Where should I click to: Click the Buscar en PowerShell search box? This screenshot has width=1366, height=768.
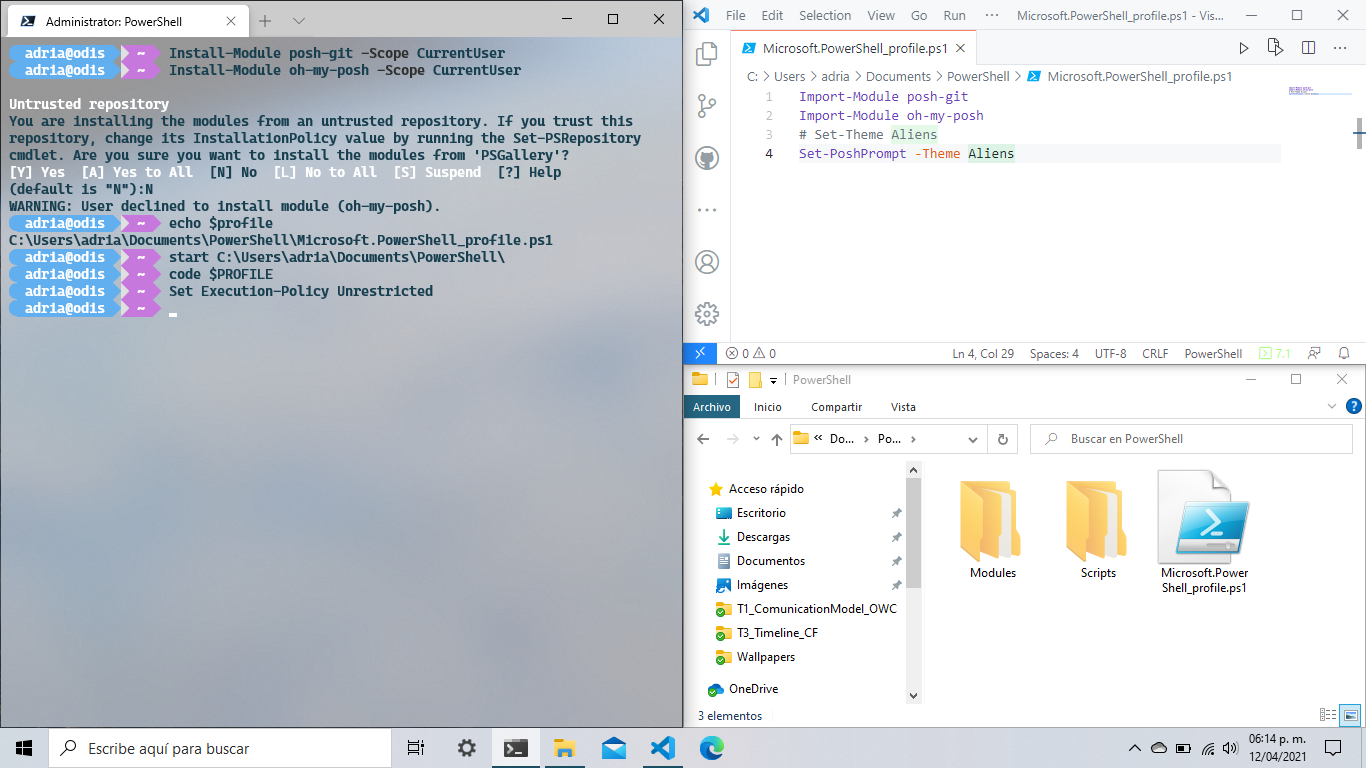(x=1191, y=439)
